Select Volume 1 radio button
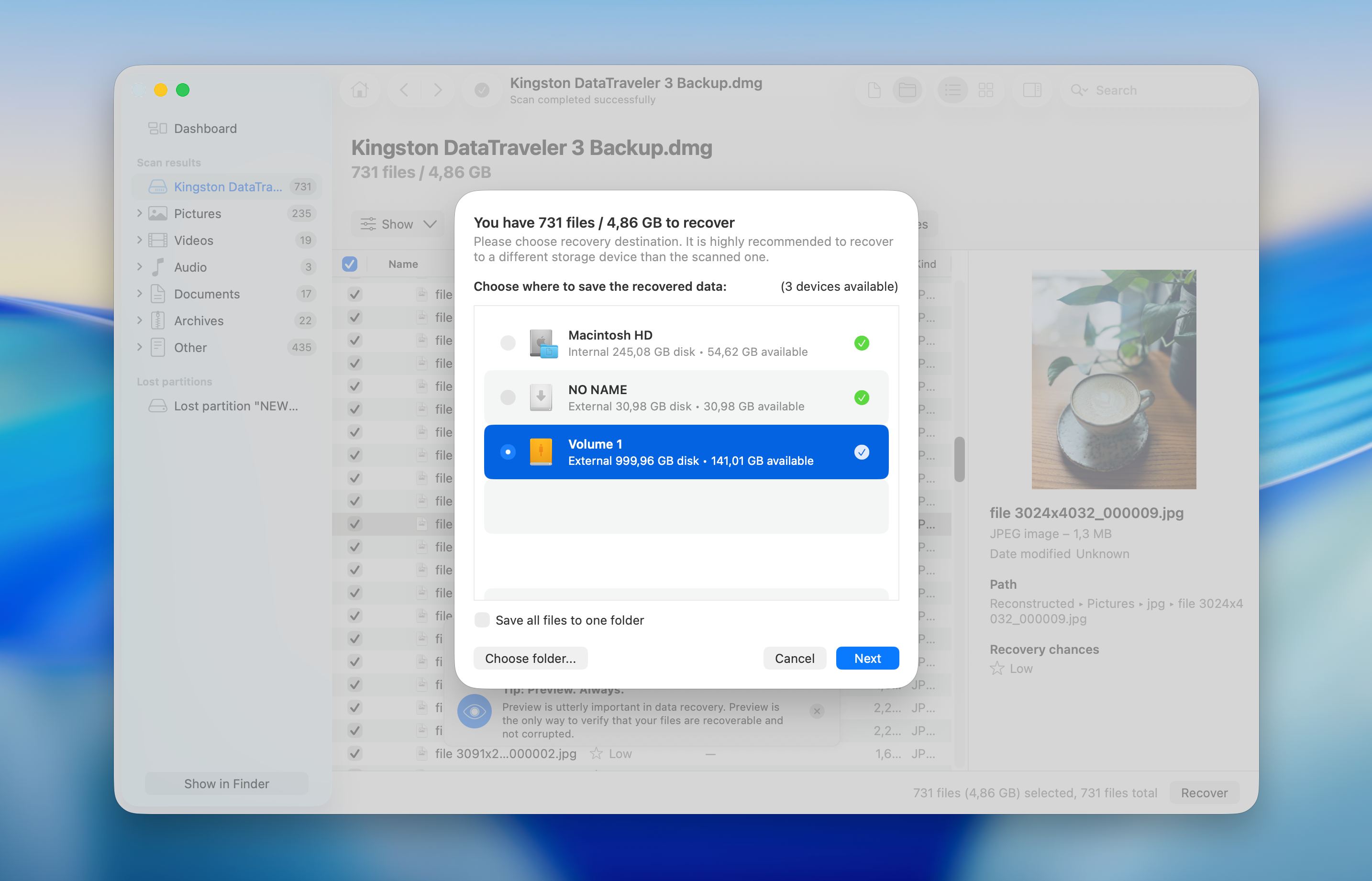 coord(508,452)
